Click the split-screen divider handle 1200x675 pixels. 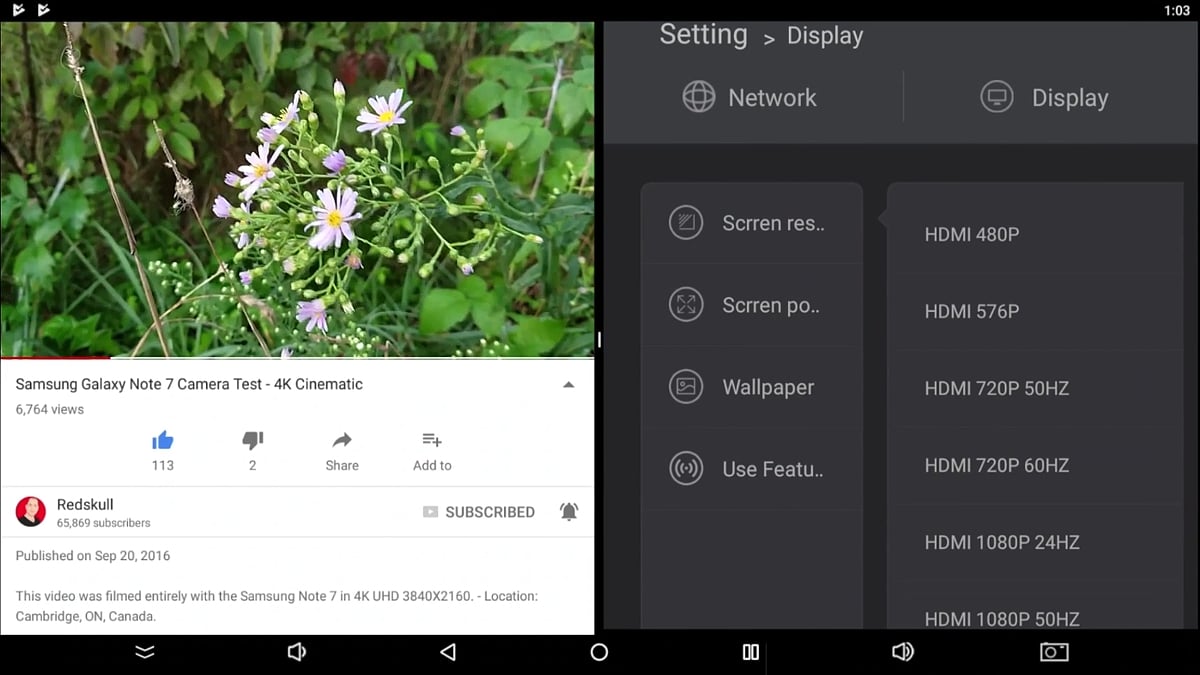(x=599, y=340)
